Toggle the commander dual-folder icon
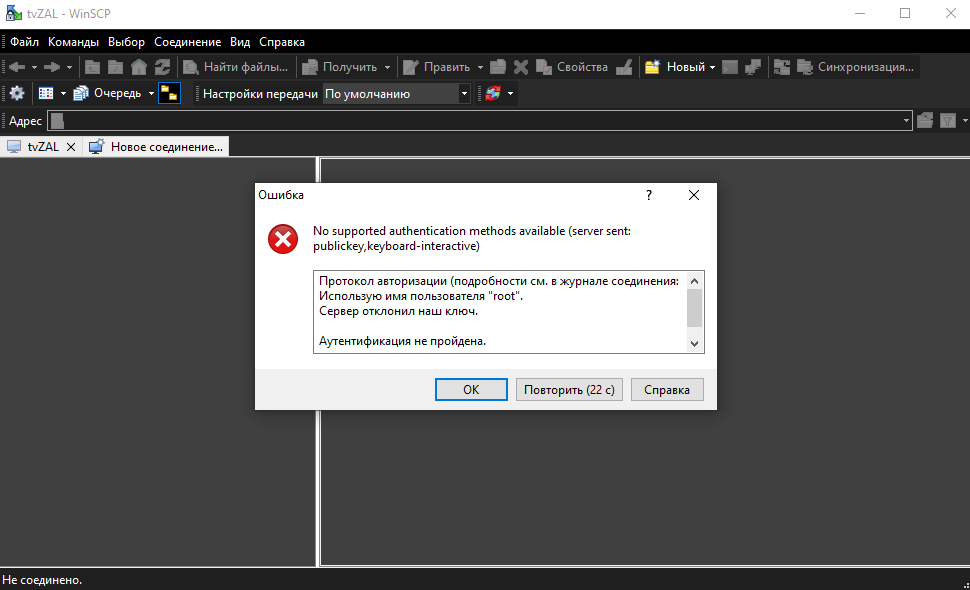Screen dimensions: 970x590 click(x=169, y=94)
